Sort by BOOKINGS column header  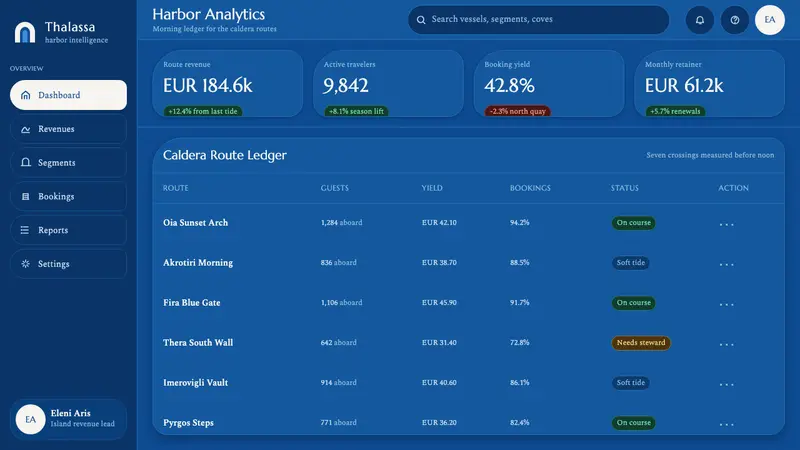[530, 188]
